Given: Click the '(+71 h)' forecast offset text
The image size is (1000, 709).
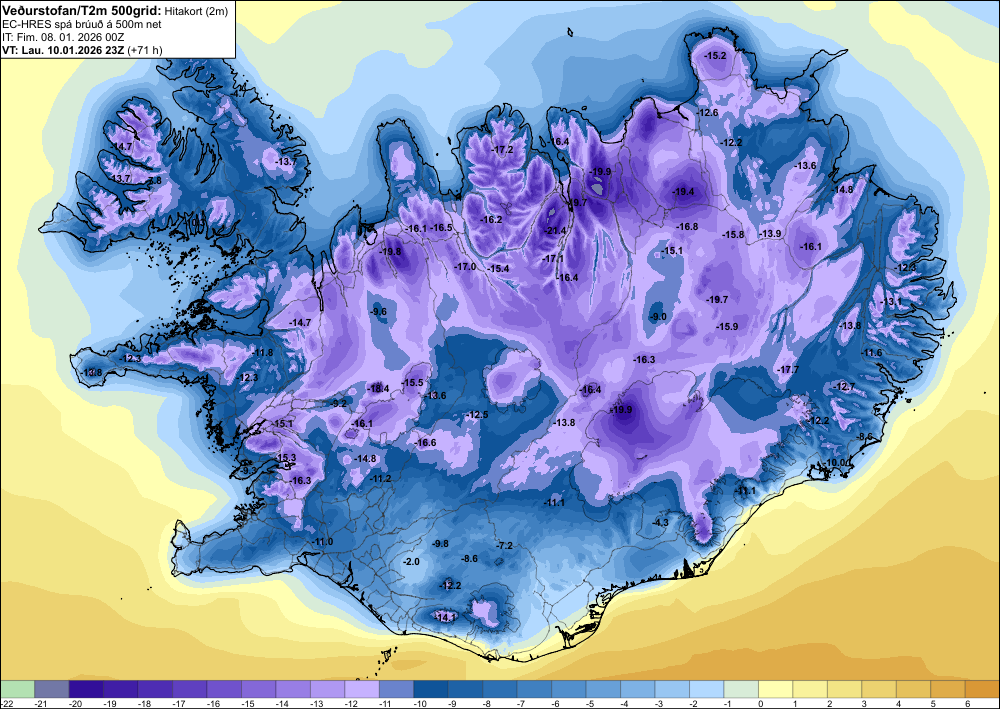Looking at the screenshot, I should pyautogui.click(x=145, y=50).
